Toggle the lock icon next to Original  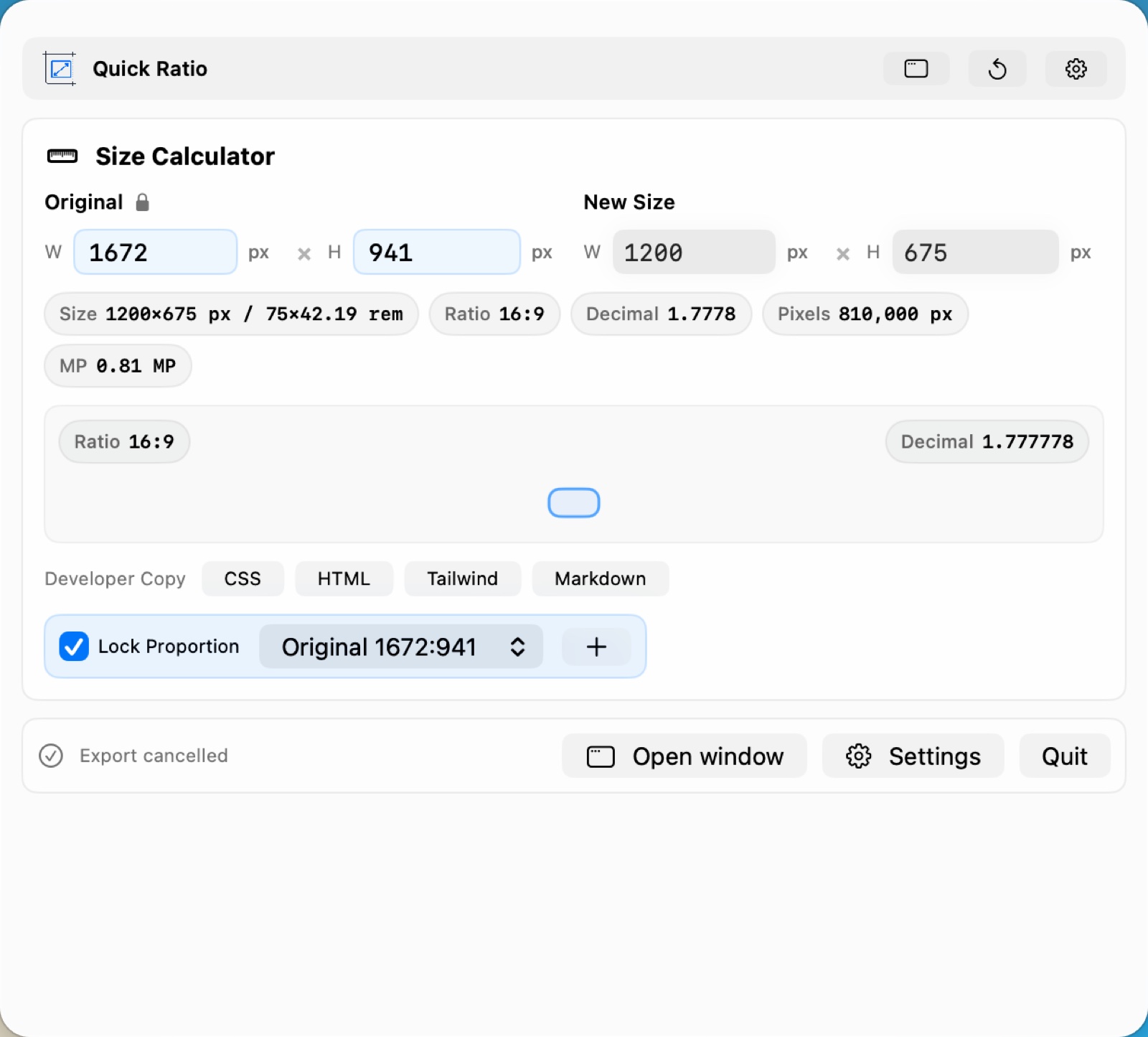(x=142, y=202)
